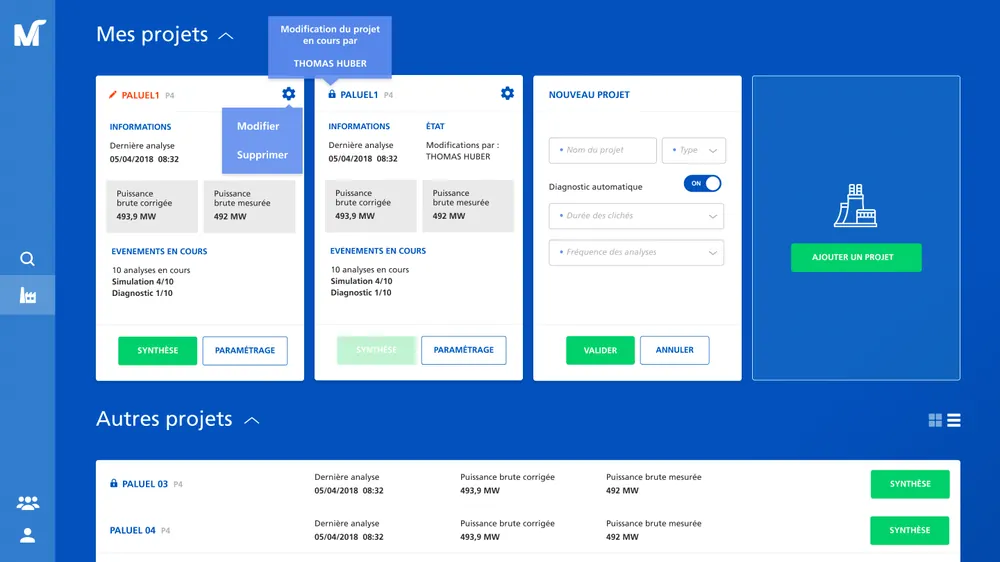The width and height of the screenshot is (1000, 562).
Task: Click 'Diagnostic 1/10' on the locked card
Action: (x=361, y=292)
